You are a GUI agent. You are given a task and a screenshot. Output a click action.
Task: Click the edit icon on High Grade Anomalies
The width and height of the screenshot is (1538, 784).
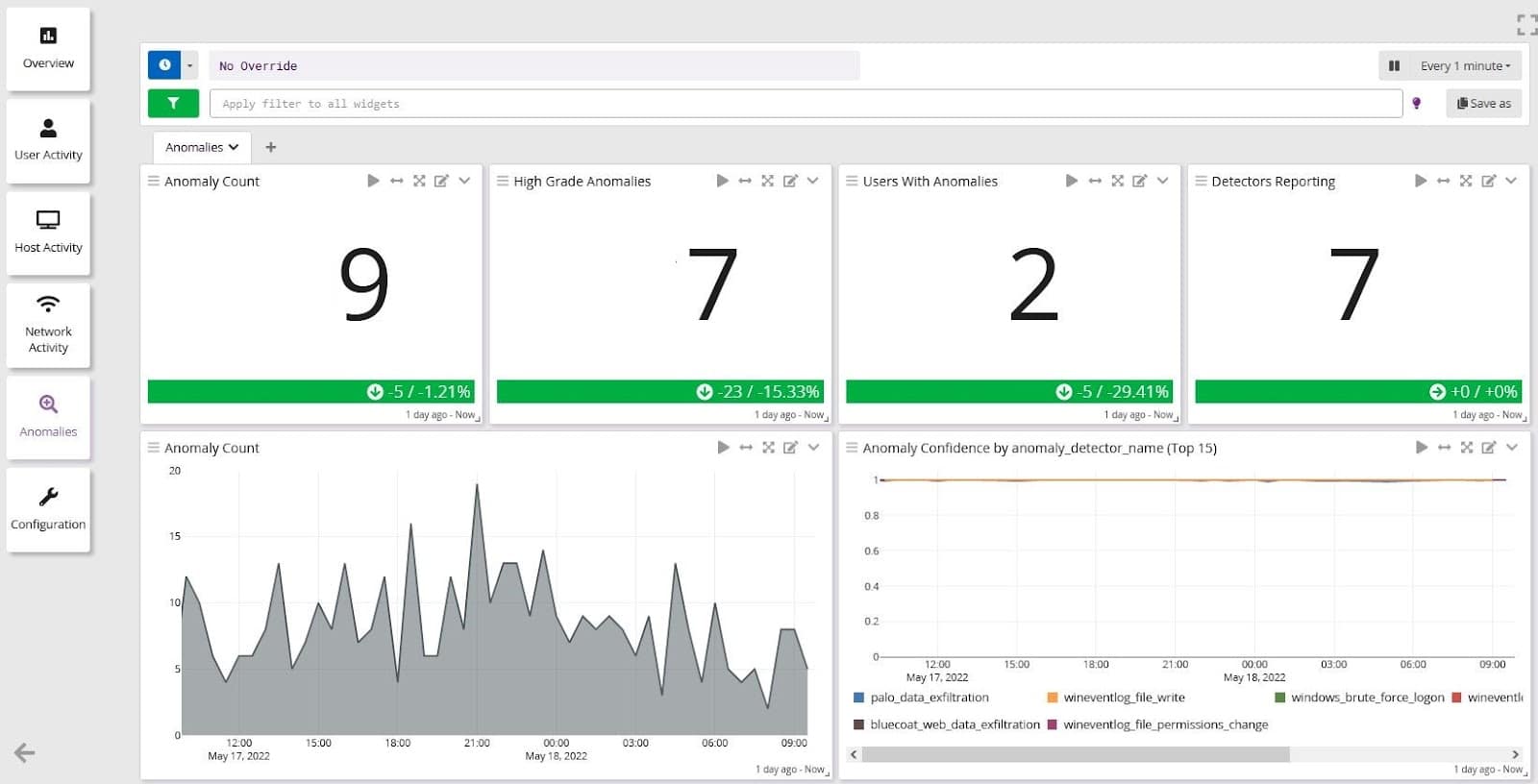[790, 181]
